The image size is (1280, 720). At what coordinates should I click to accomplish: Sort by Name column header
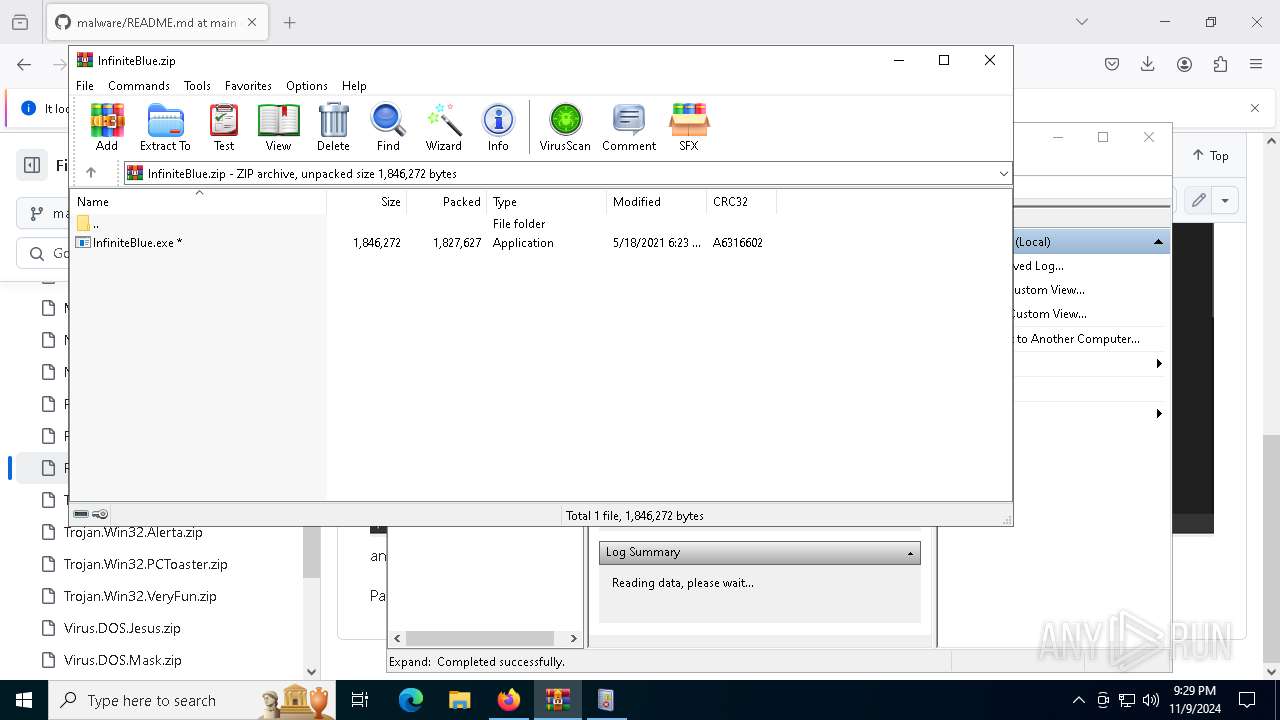click(198, 202)
